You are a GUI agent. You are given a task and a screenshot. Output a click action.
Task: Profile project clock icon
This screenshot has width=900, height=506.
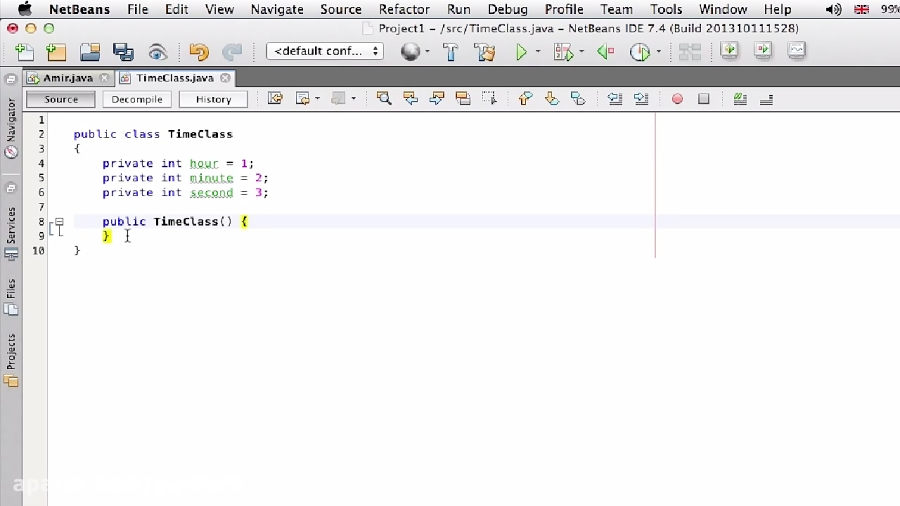(x=639, y=52)
